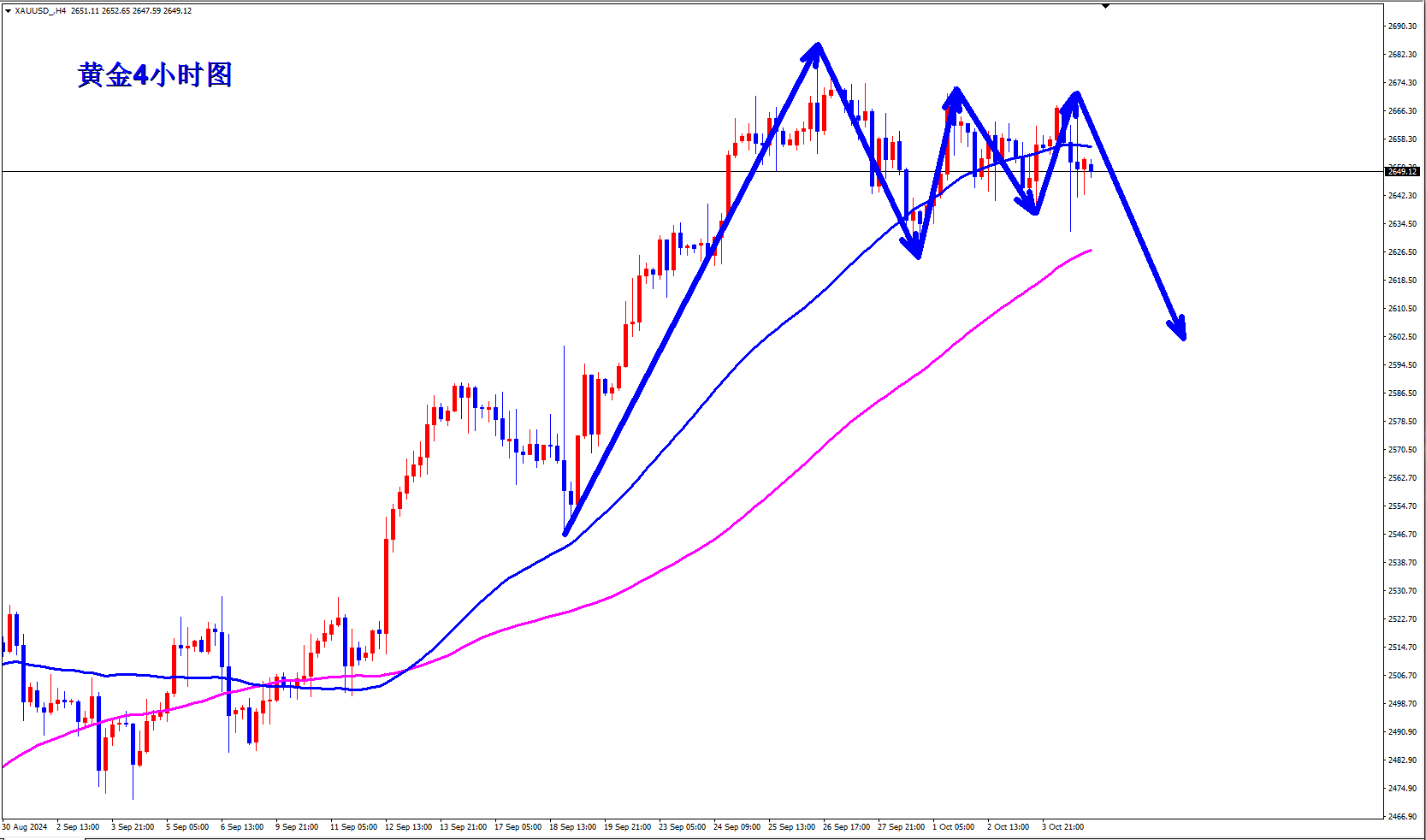Image resolution: width=1426 pixels, height=840 pixels.
Task: Click the price axis label 2570.50
Action: pos(1402,450)
